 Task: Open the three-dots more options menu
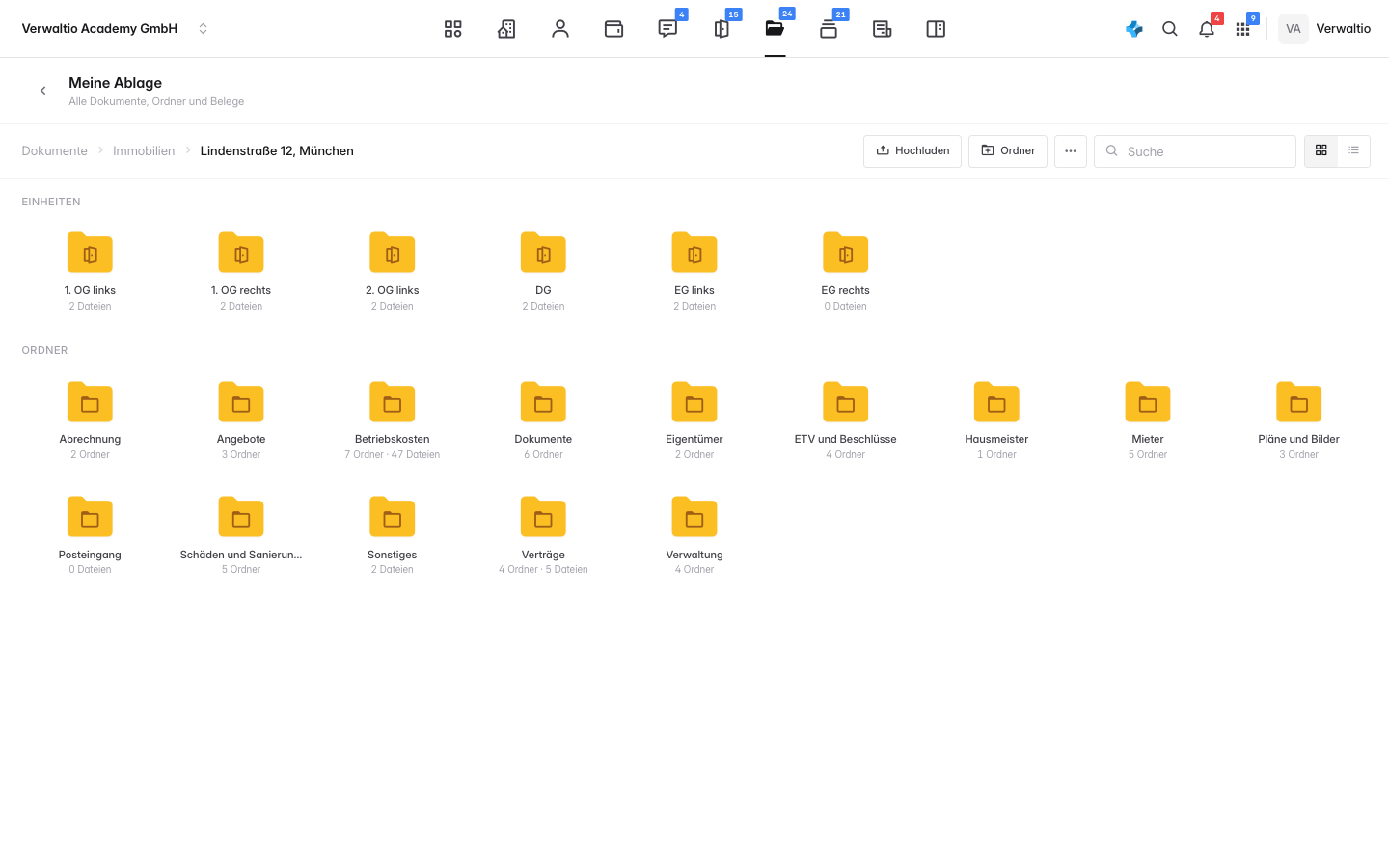tap(1071, 151)
